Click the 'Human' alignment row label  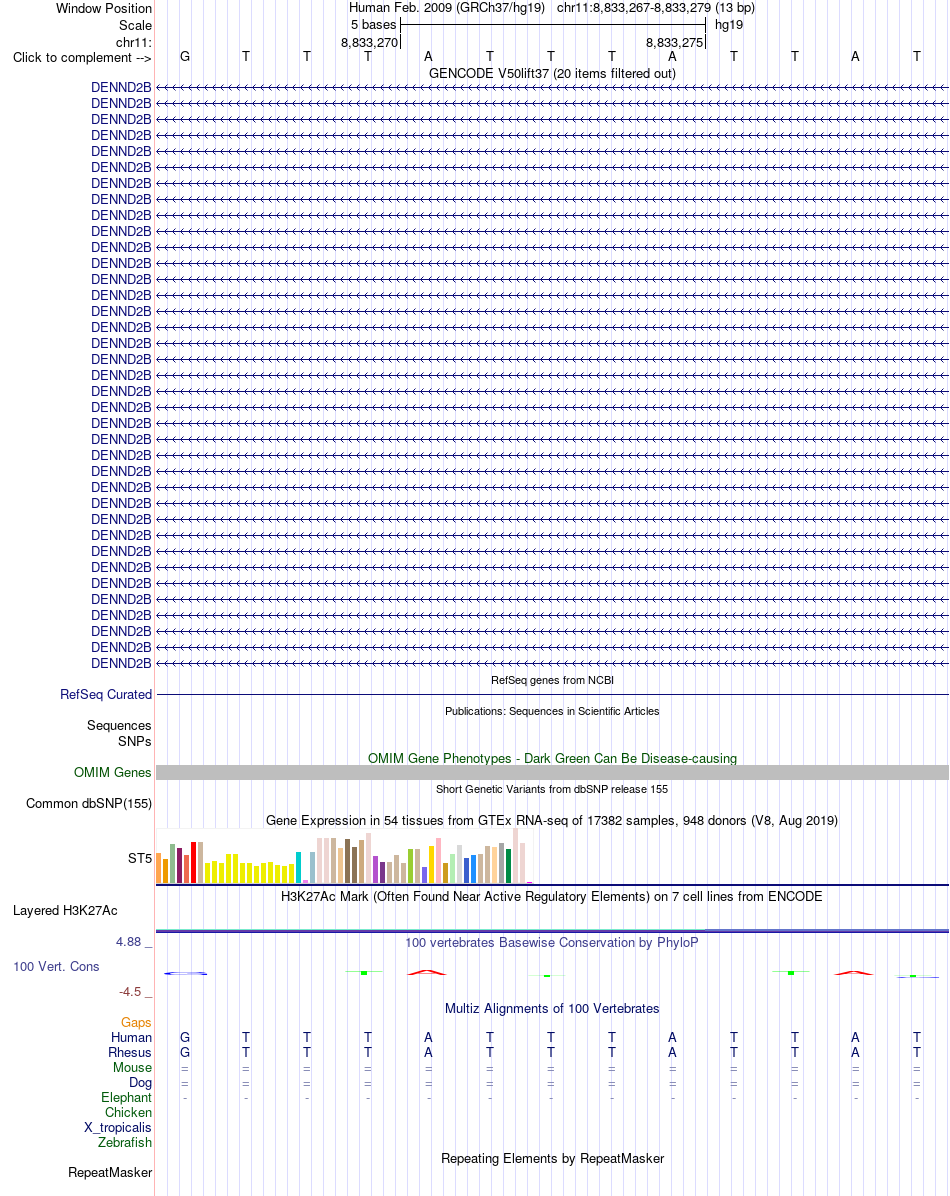[x=131, y=1037]
